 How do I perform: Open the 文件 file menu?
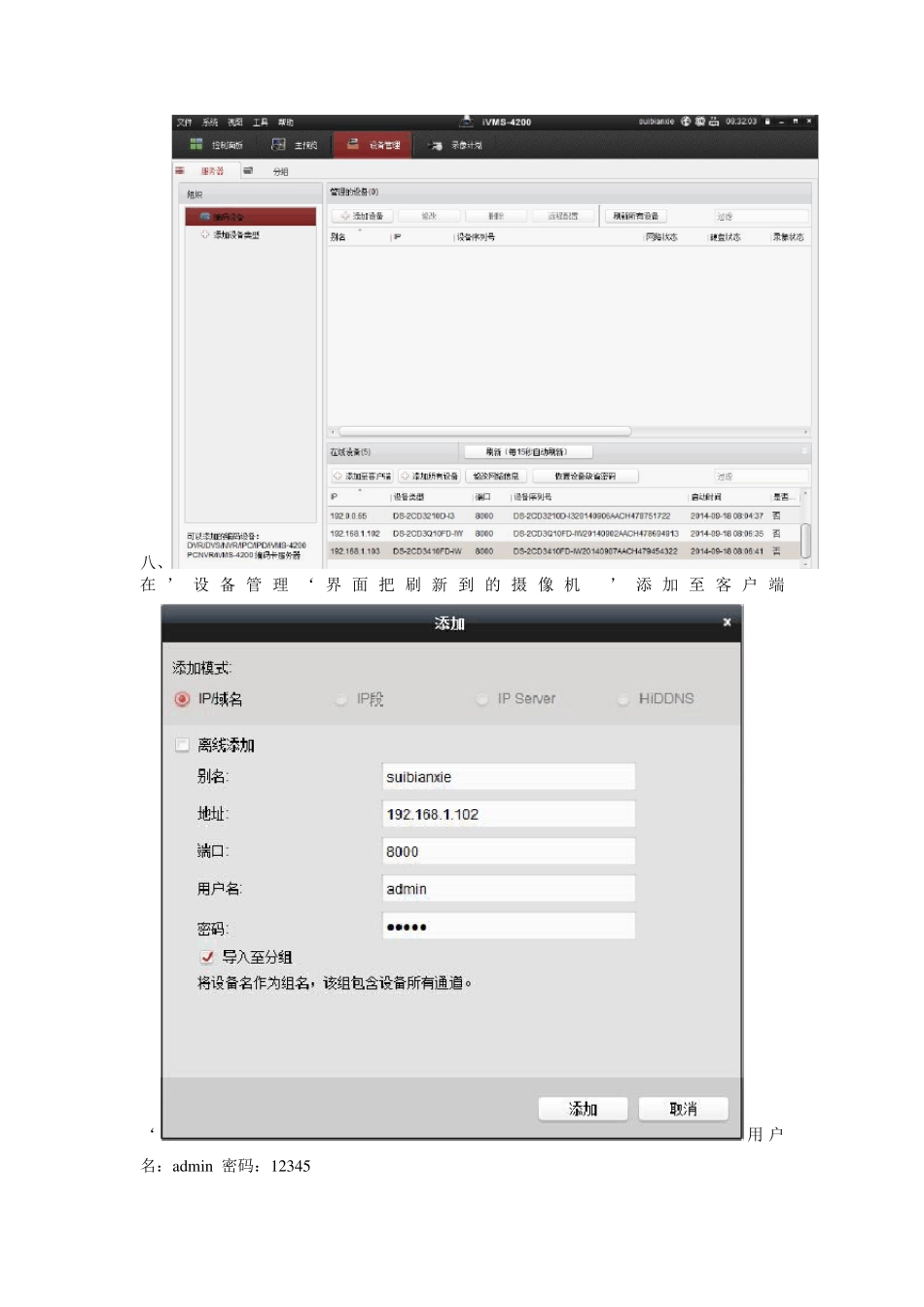pyautogui.click(x=184, y=123)
